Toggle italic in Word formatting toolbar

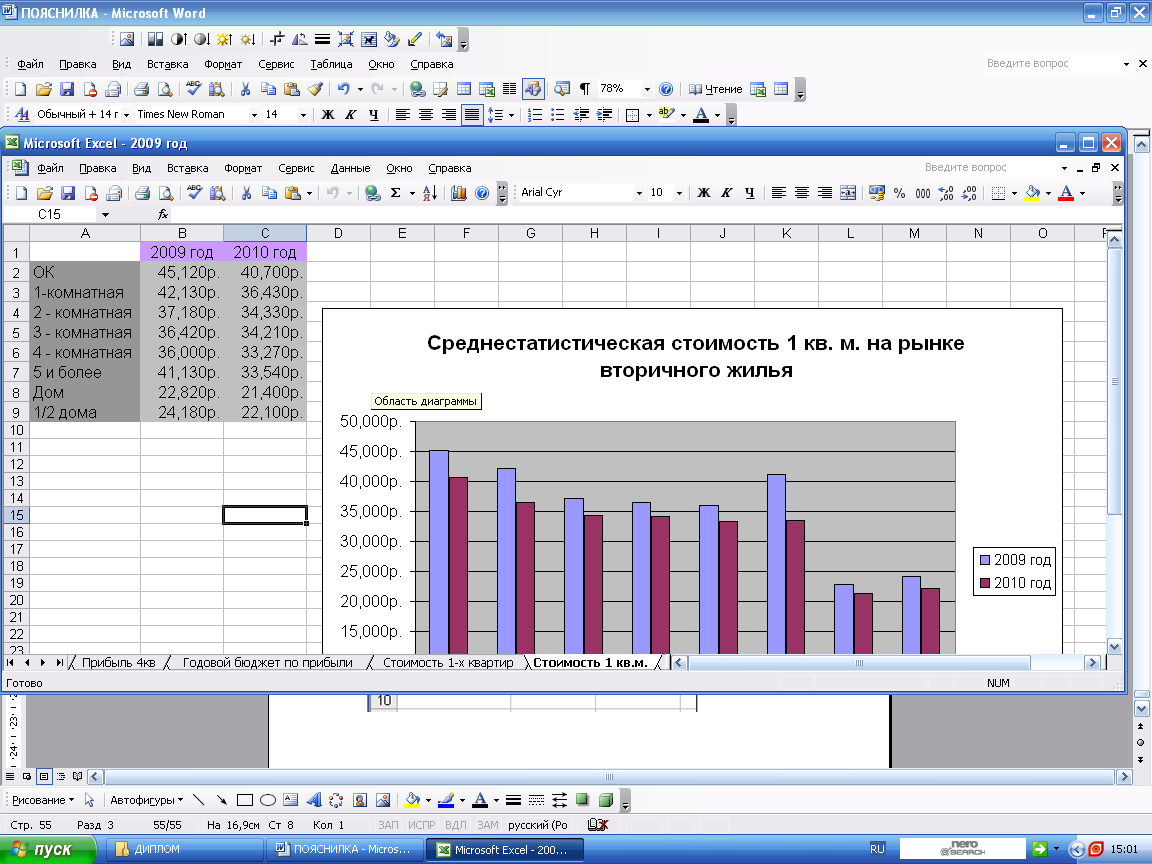click(350, 115)
